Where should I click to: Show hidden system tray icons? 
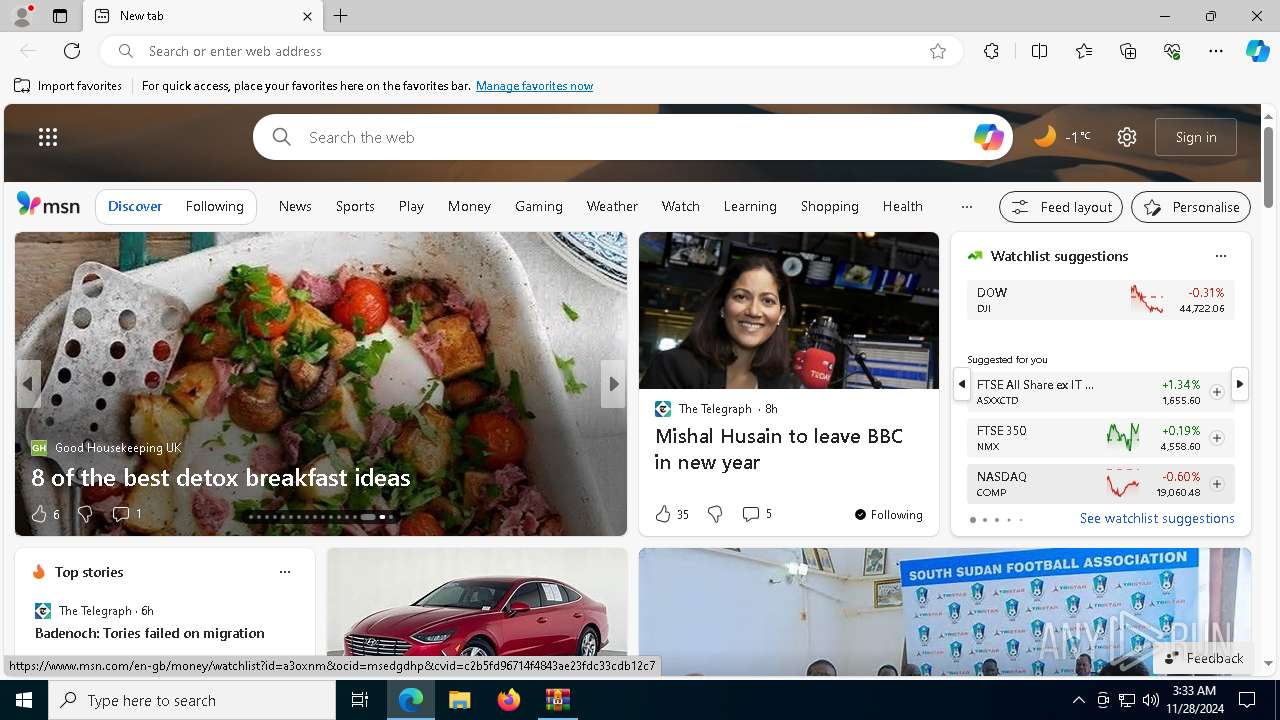1078,700
